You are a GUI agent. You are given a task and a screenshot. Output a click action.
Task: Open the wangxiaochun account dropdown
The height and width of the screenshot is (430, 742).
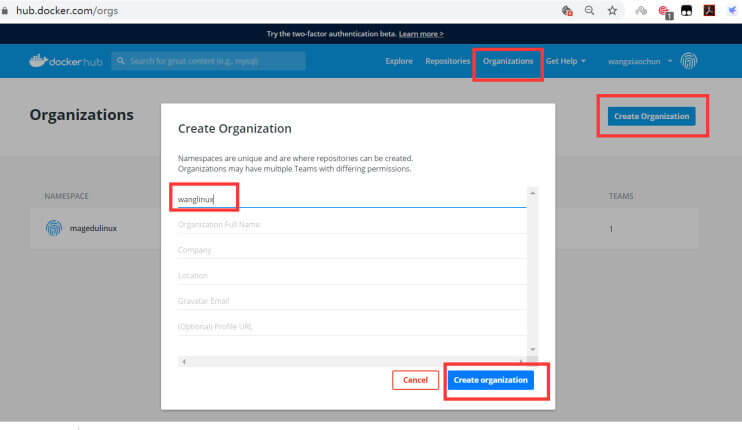[x=640, y=61]
